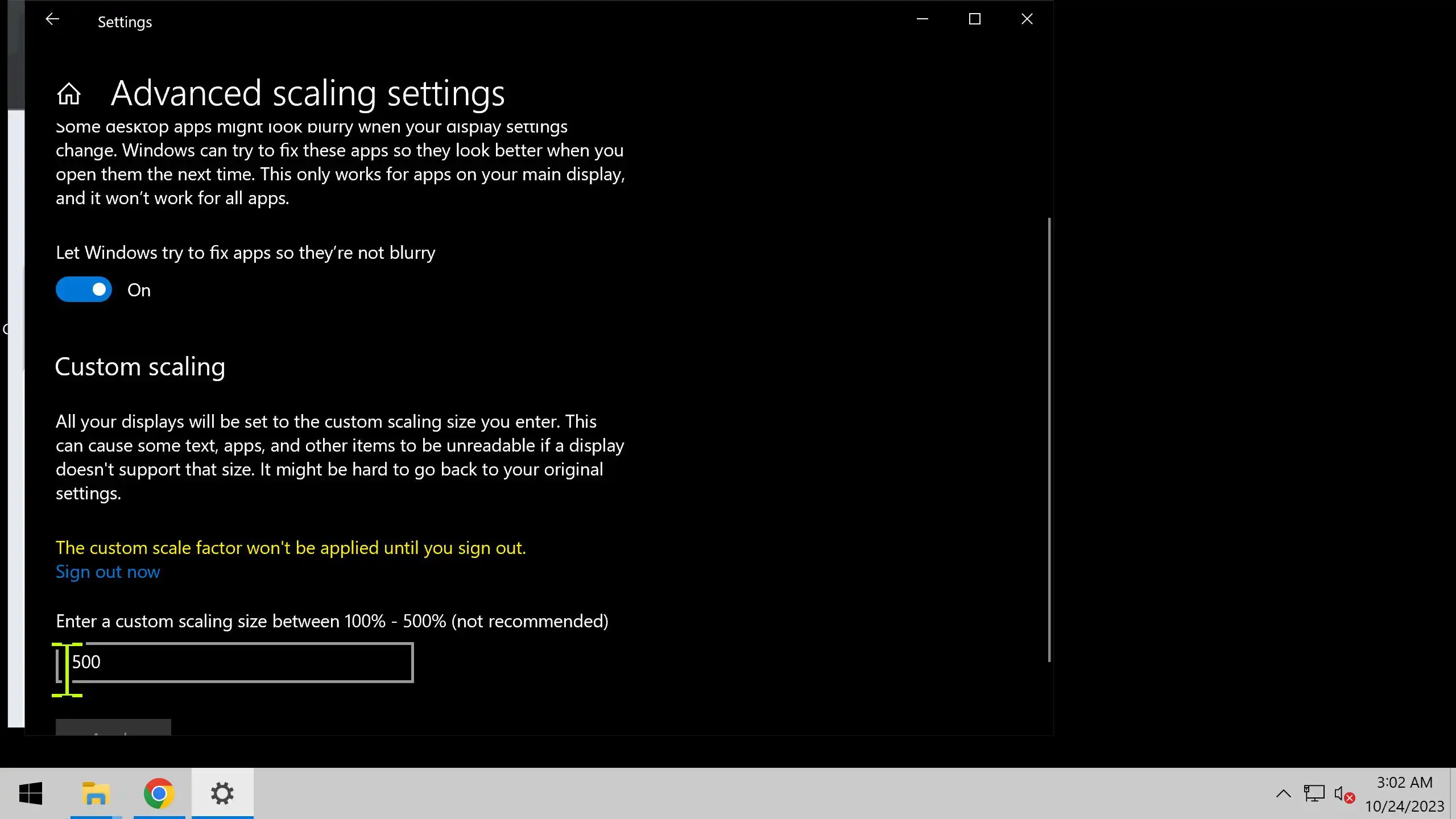Click the muted volume speaker icon
This screenshot has width=1456, height=819.
point(1343,794)
